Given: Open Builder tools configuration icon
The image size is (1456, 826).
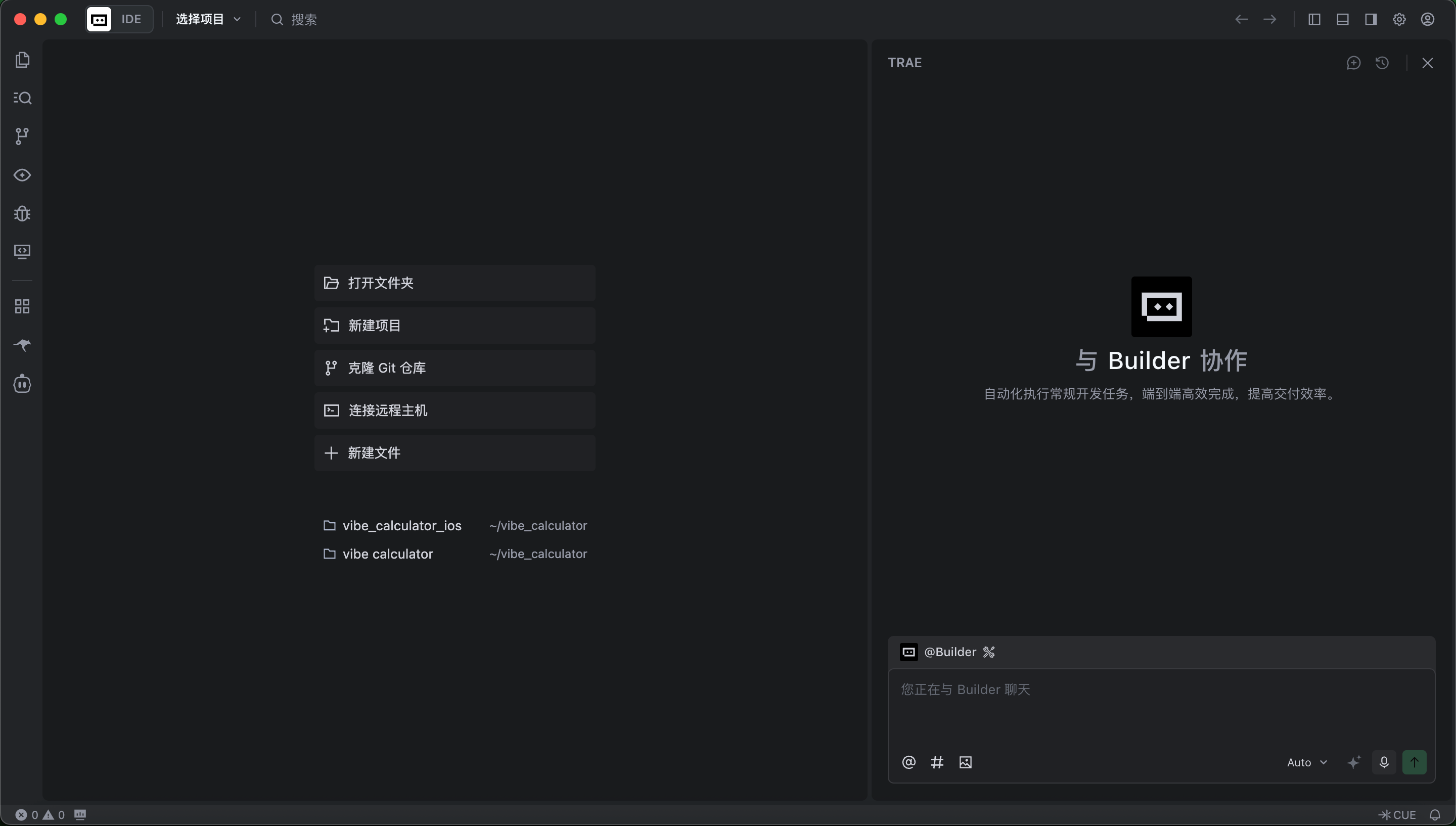Looking at the screenshot, I should (989, 652).
